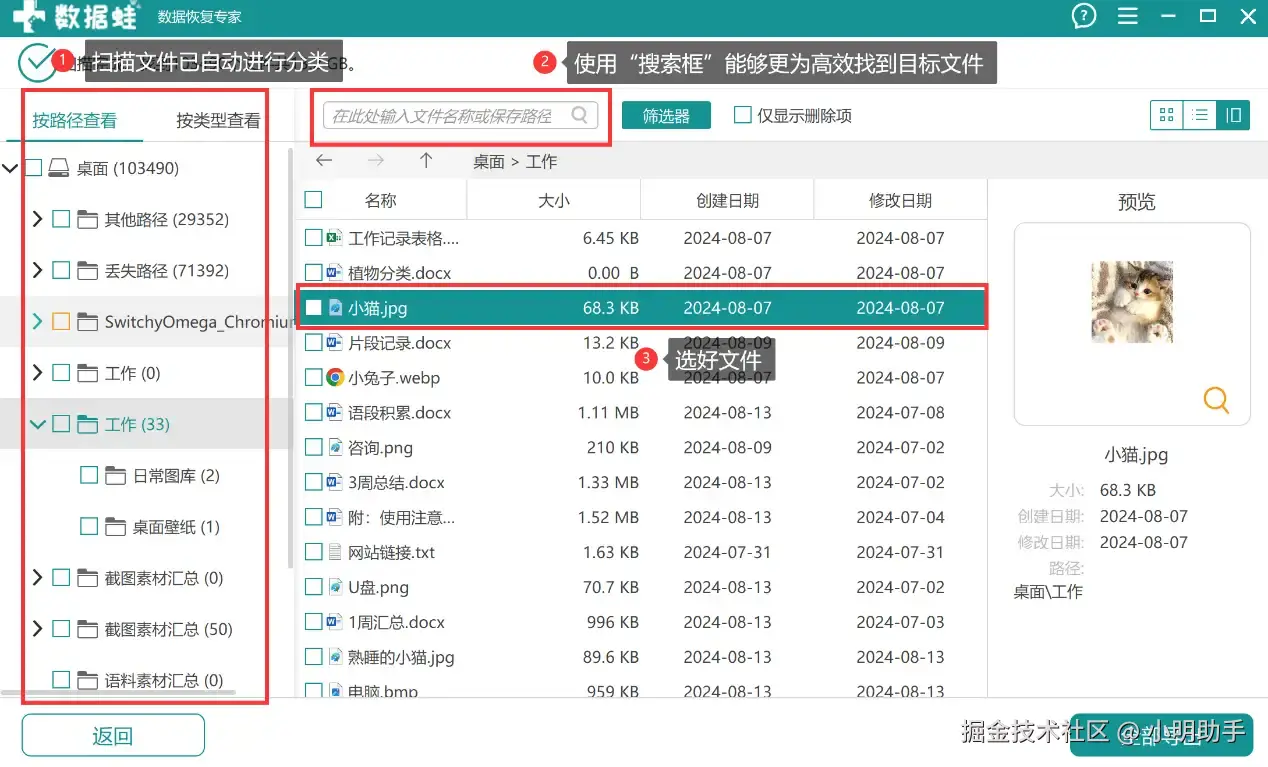
Task: Switch to thumbnail grid view
Action: click(1166, 115)
